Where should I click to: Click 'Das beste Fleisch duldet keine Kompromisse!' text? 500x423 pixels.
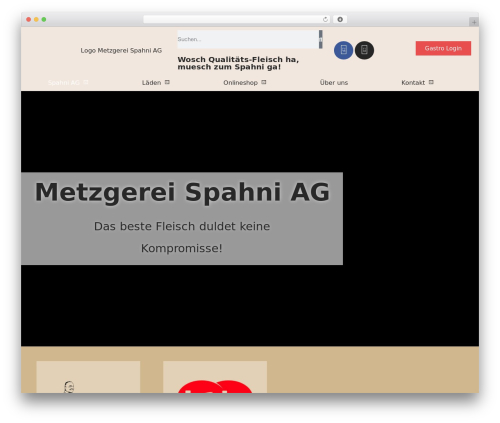point(182,237)
